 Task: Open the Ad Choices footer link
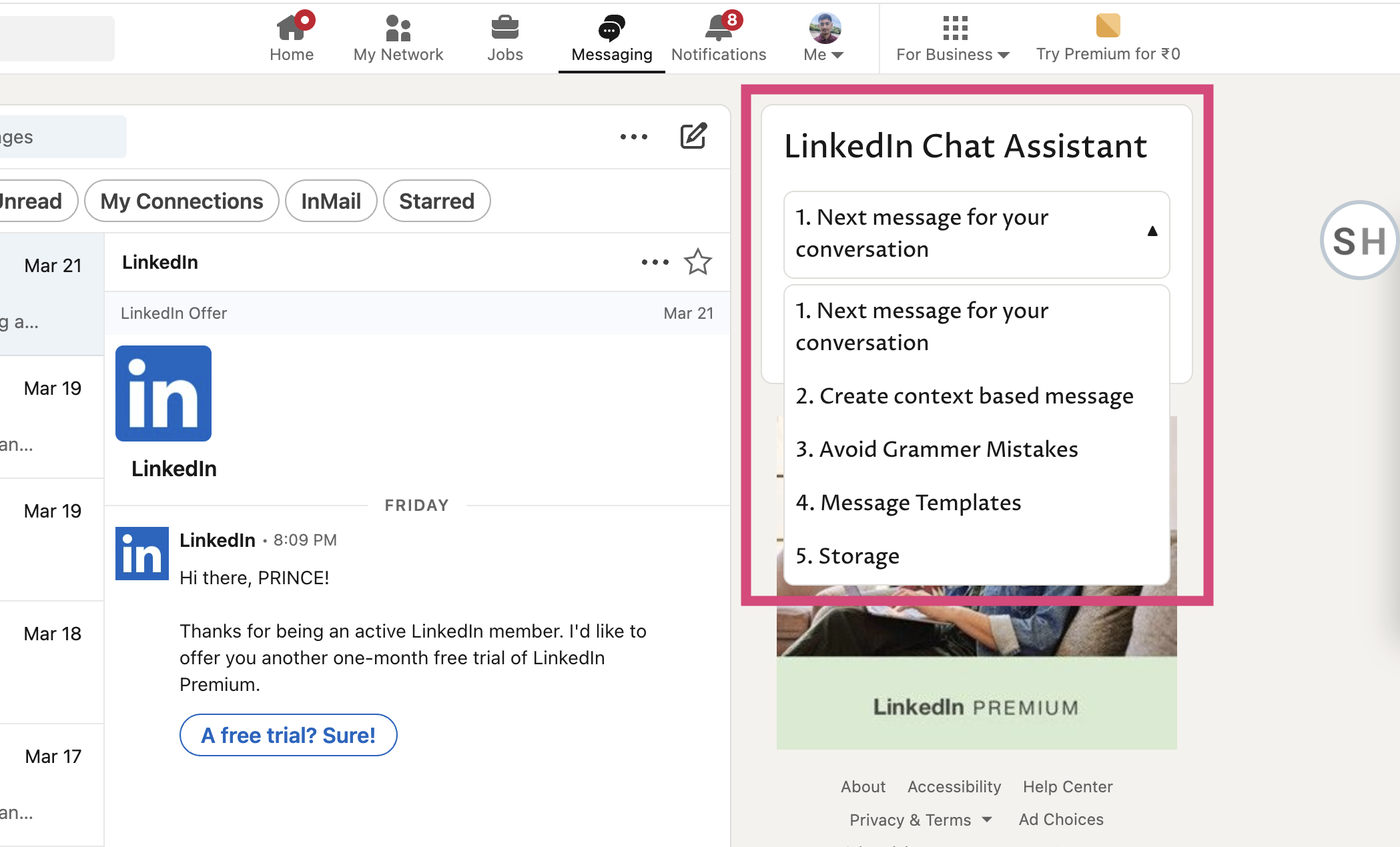tap(1061, 820)
